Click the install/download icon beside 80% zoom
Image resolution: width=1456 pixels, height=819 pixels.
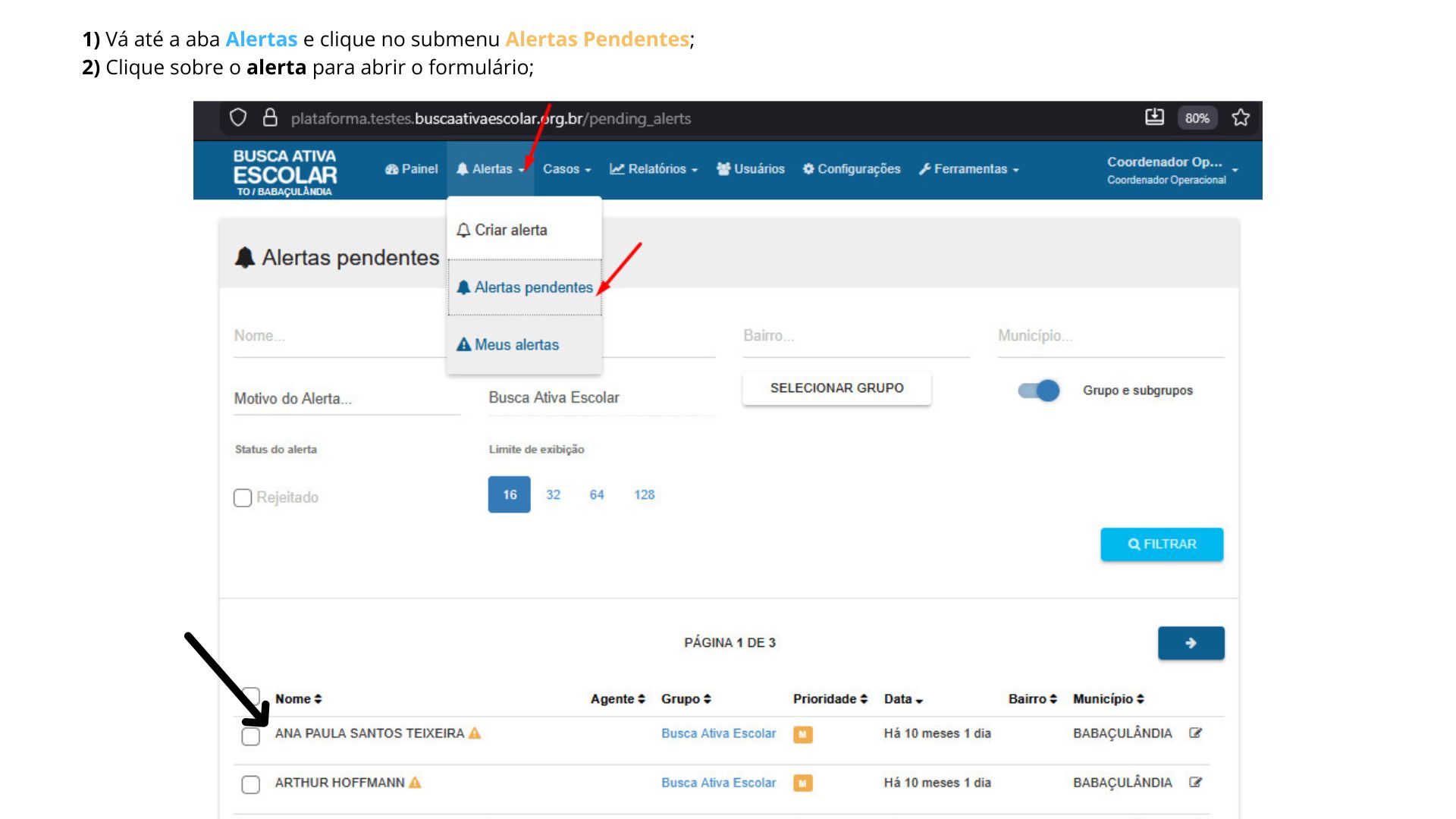(x=1154, y=117)
